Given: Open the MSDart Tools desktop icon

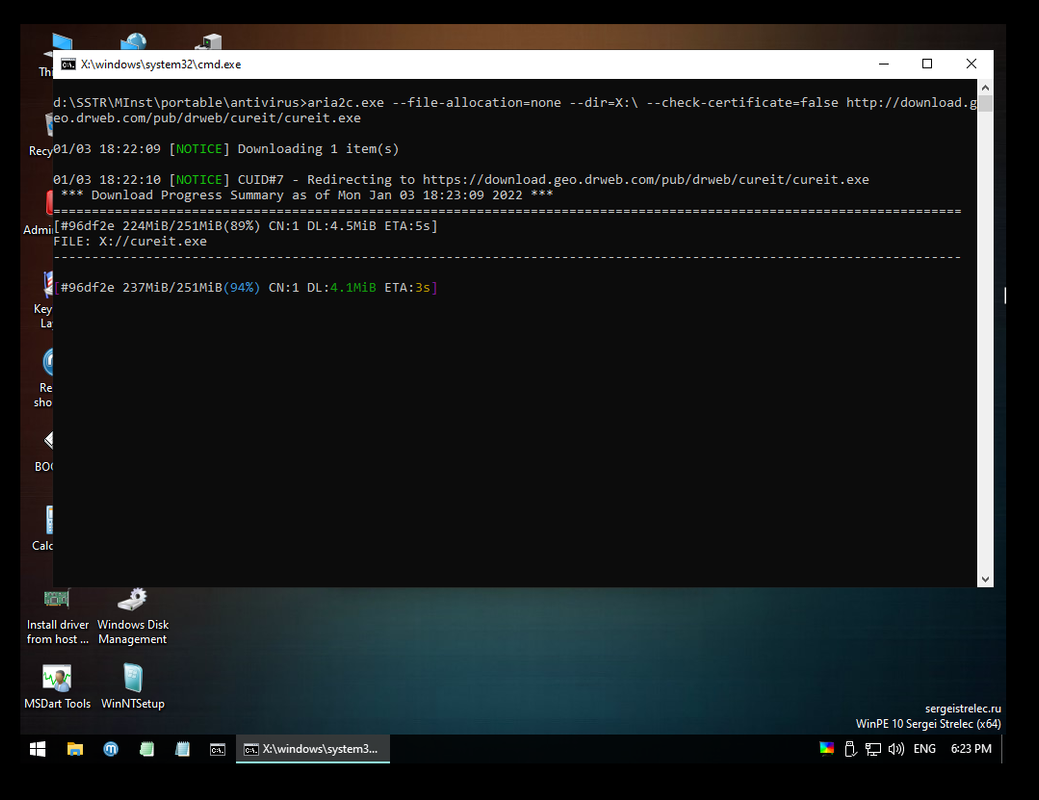Looking at the screenshot, I should click(x=57, y=687).
